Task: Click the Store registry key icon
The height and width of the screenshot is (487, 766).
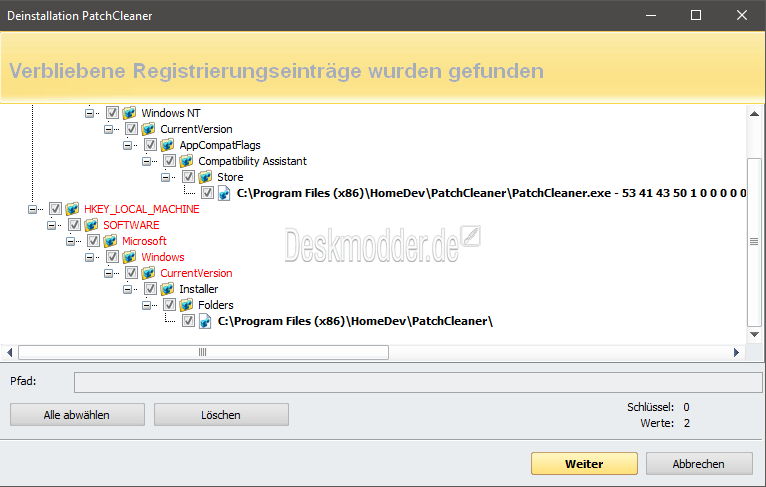Action: pos(205,177)
